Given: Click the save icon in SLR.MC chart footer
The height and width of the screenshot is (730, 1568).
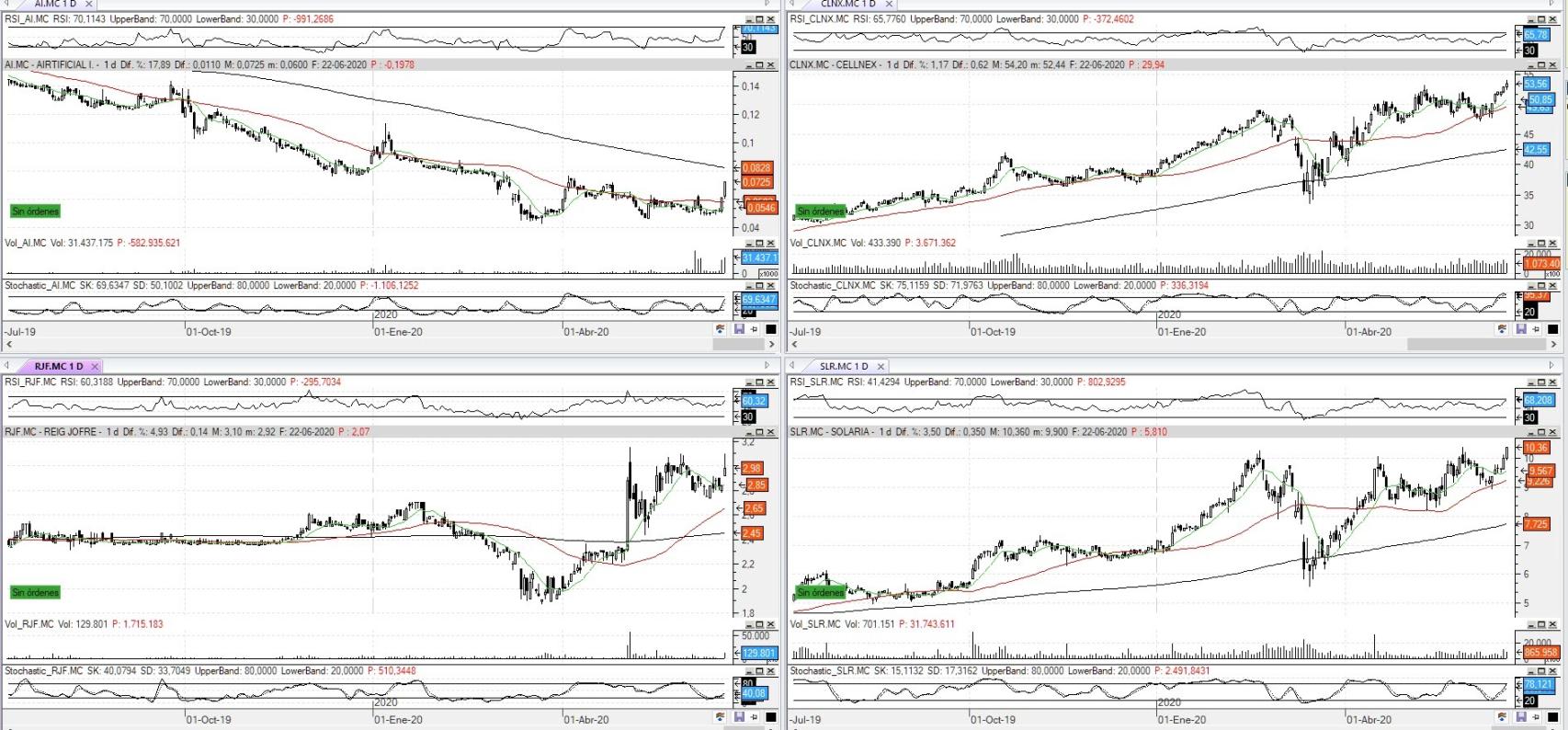Looking at the screenshot, I should click(x=1521, y=716).
